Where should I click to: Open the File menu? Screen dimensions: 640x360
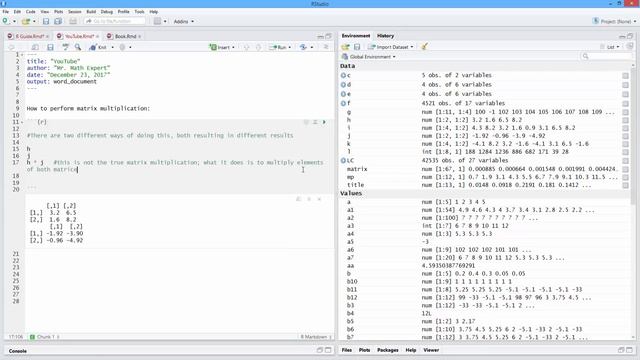coord(6,12)
